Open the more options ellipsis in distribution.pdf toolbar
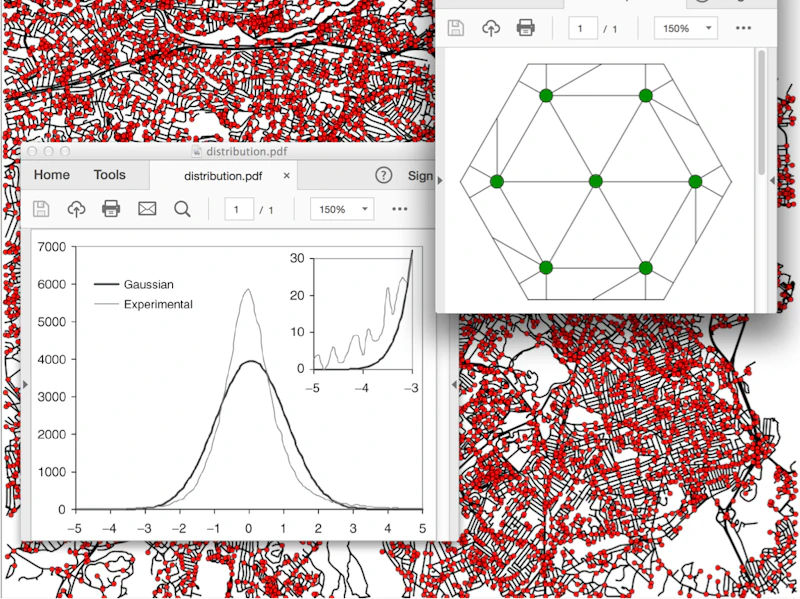Viewport: 800px width, 599px height. 399,209
